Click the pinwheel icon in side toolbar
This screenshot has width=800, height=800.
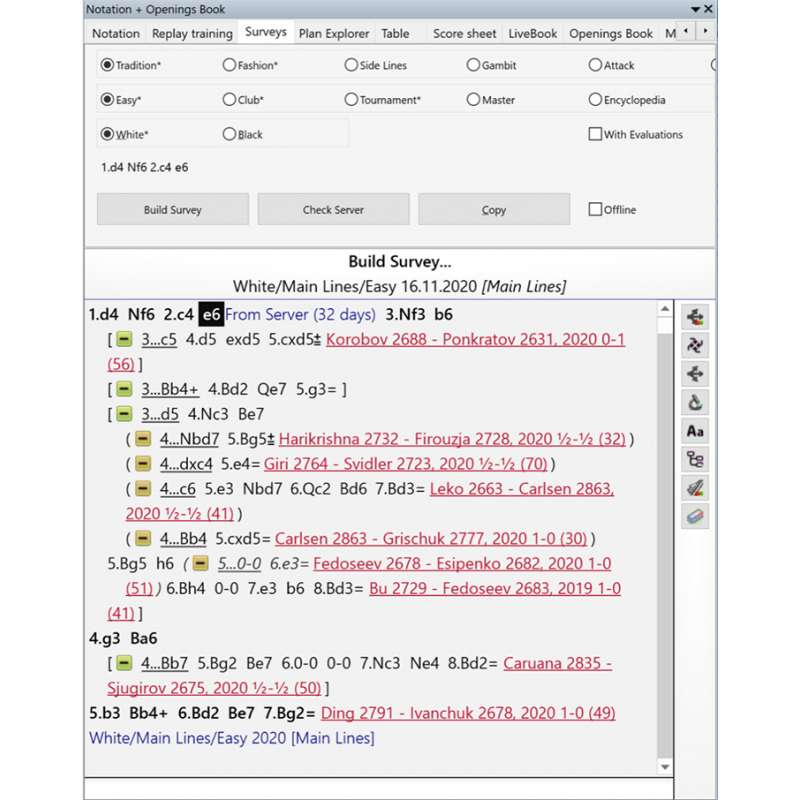(x=695, y=345)
